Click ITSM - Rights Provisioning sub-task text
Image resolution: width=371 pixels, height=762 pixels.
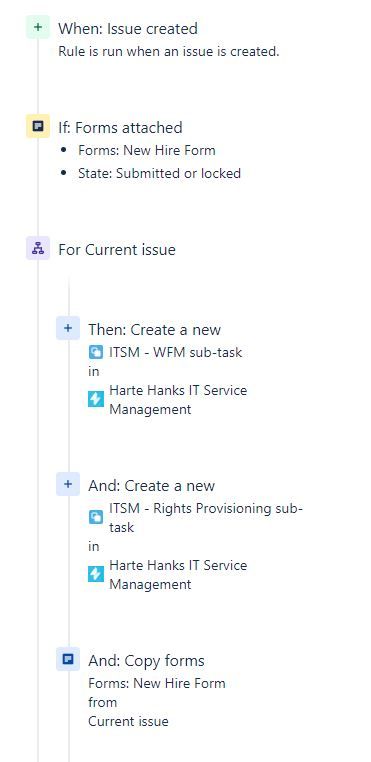pos(206,518)
